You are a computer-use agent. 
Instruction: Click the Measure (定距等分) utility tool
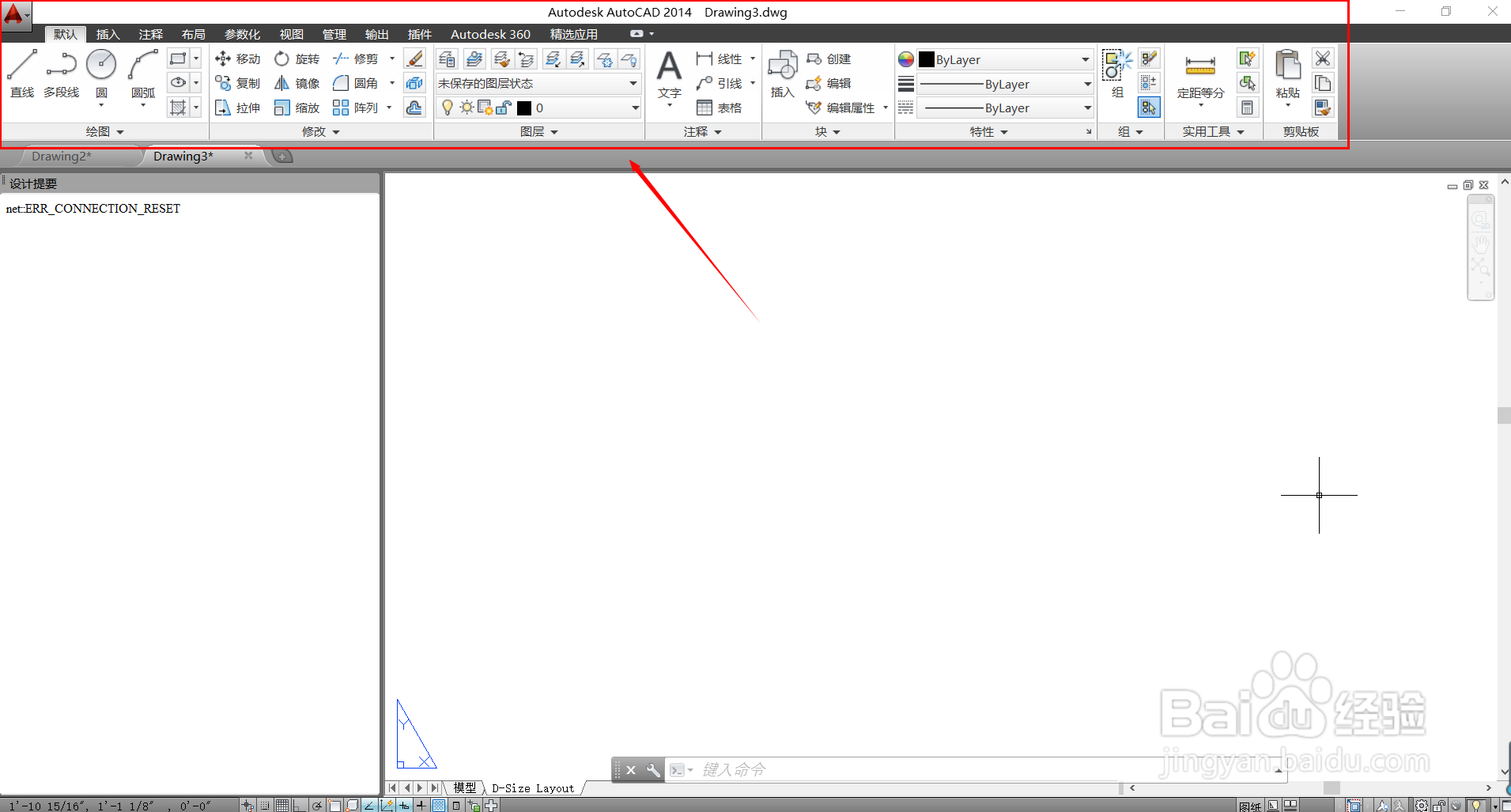coord(1200,77)
